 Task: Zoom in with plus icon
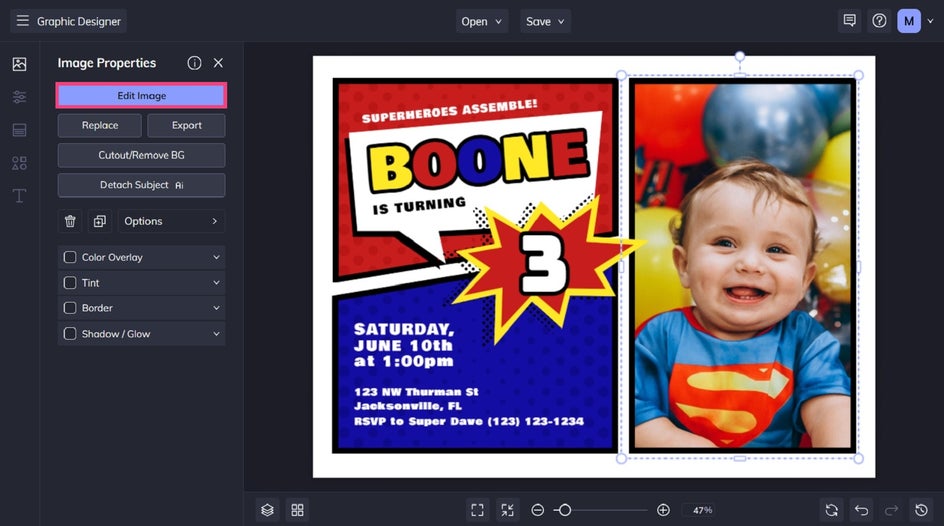tap(663, 510)
